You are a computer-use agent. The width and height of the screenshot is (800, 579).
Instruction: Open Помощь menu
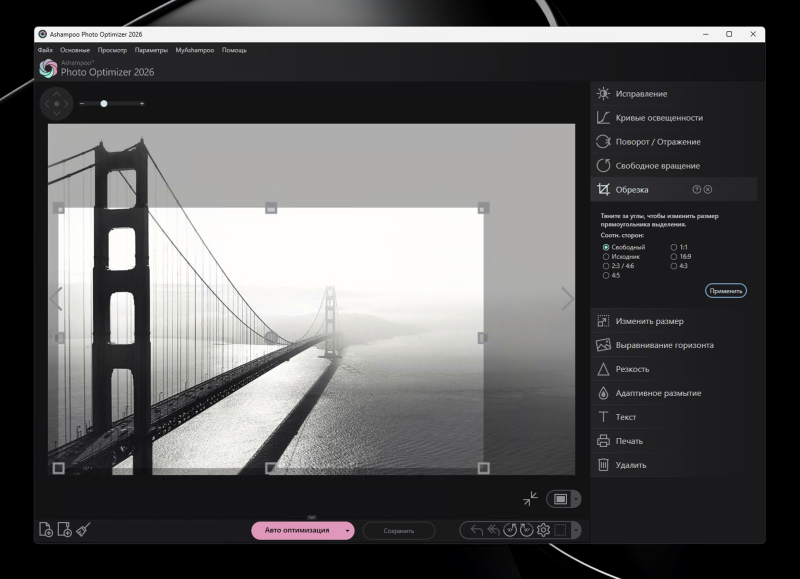(x=234, y=50)
